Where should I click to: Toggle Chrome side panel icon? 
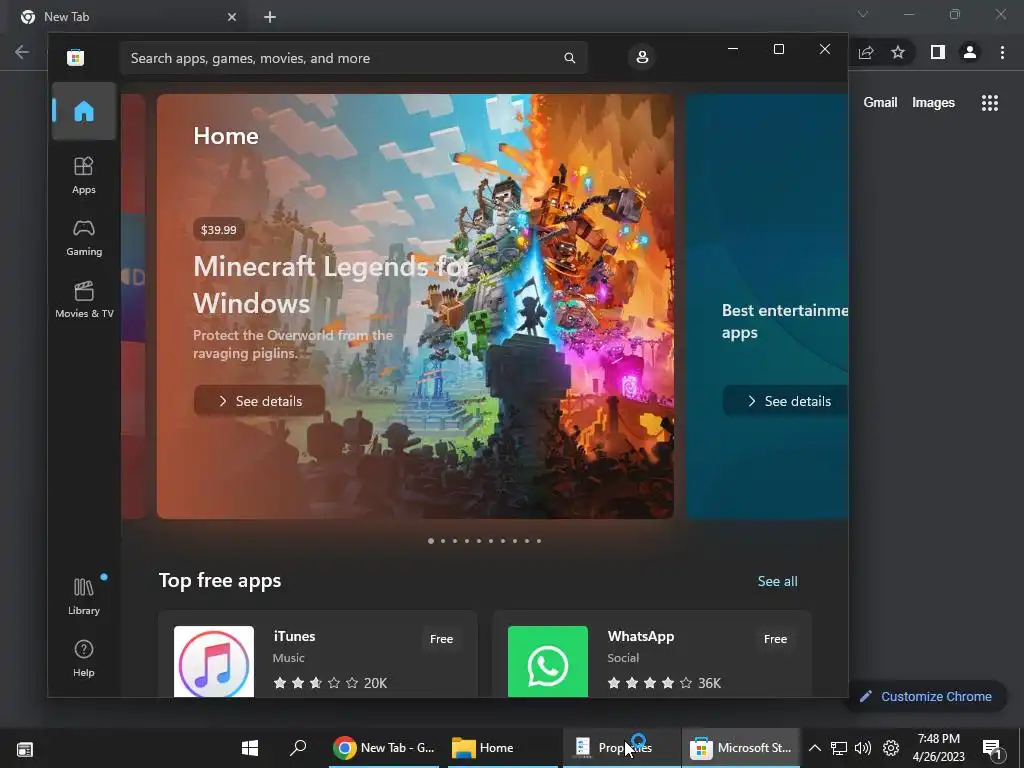[938, 52]
